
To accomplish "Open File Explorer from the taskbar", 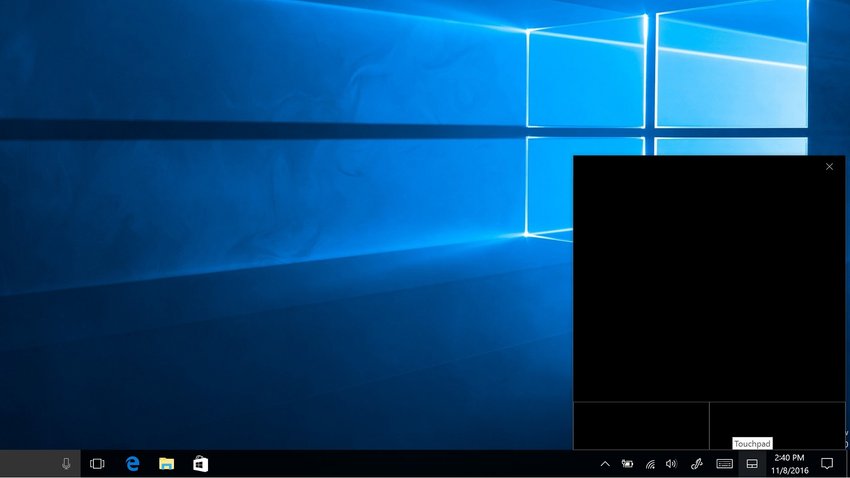I will click(166, 464).
